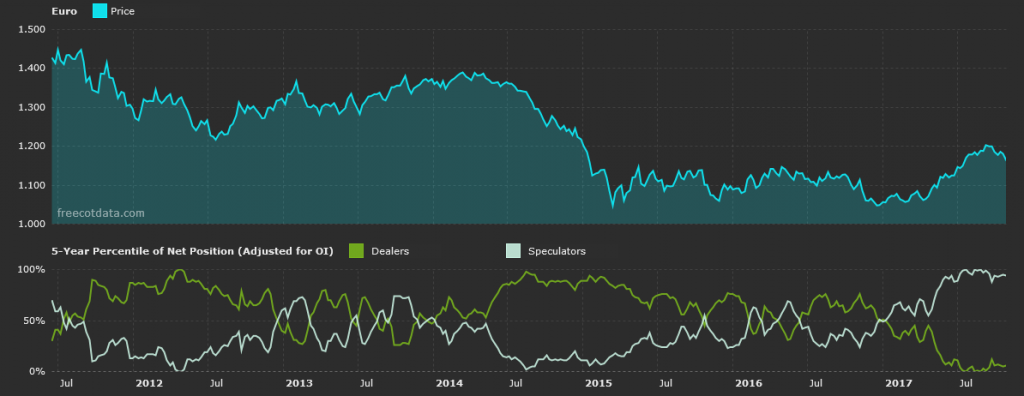This screenshot has height=396, width=1024.
Task: Click the cyan Price legend swatch
Action: [x=99, y=10]
